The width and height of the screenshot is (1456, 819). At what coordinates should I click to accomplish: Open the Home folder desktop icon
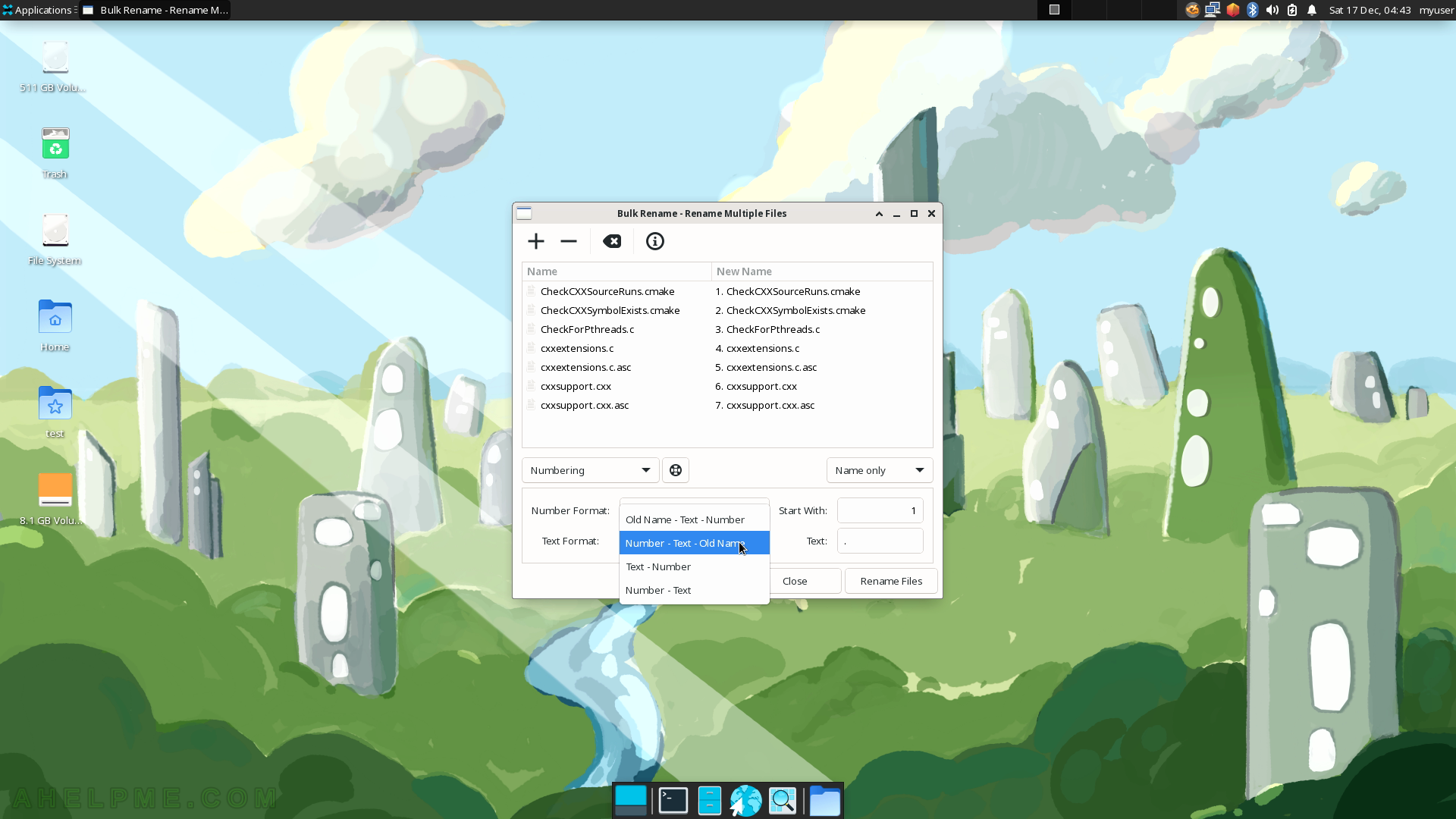point(55,326)
